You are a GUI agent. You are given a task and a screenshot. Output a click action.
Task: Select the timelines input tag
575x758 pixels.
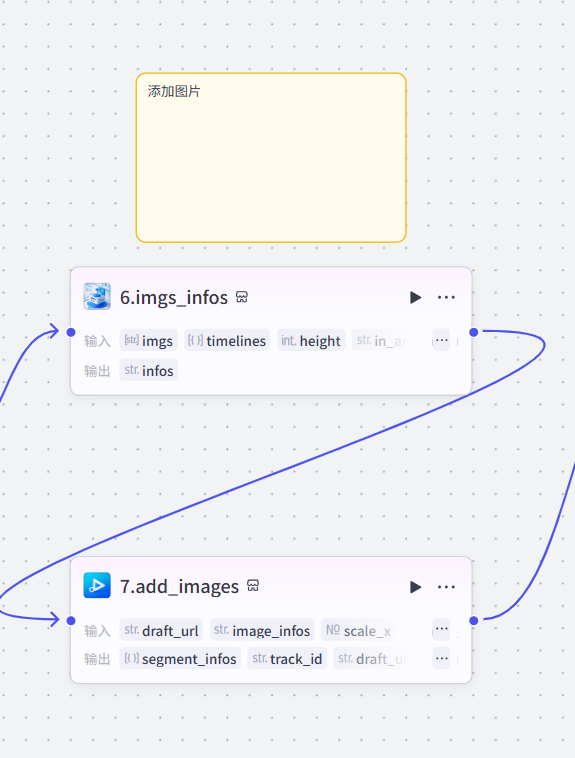click(x=227, y=341)
